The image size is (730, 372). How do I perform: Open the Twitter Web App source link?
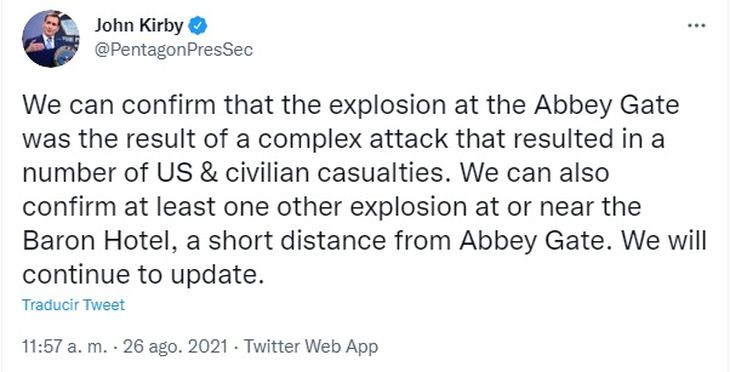[x=311, y=347]
